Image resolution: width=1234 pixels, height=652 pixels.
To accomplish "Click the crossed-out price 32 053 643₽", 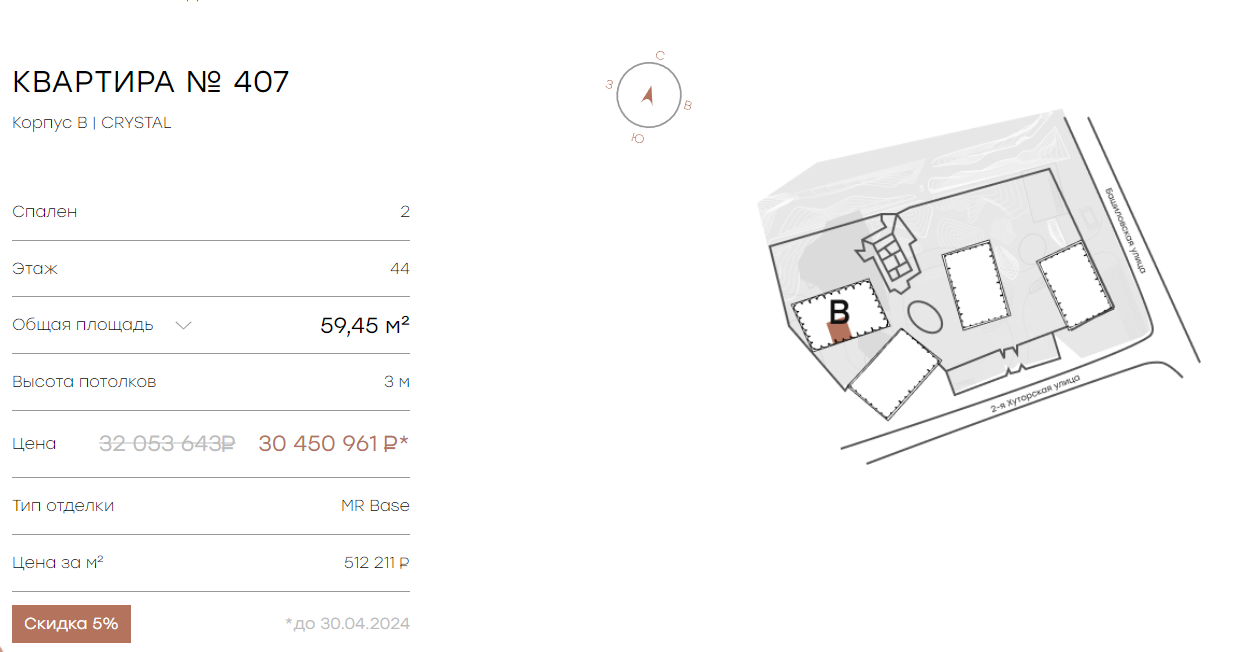I will coord(167,443).
